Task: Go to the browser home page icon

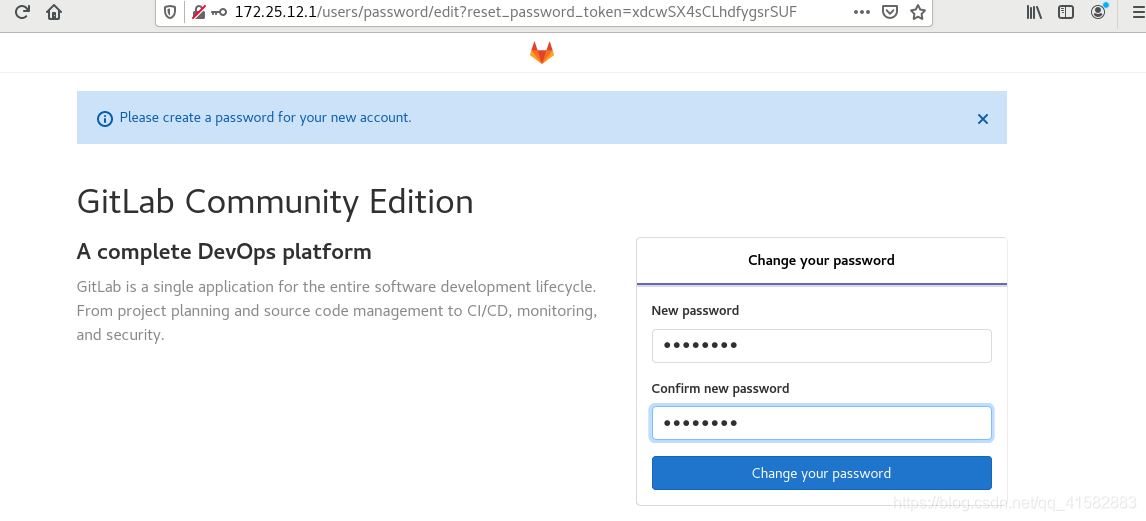Action: [53, 12]
